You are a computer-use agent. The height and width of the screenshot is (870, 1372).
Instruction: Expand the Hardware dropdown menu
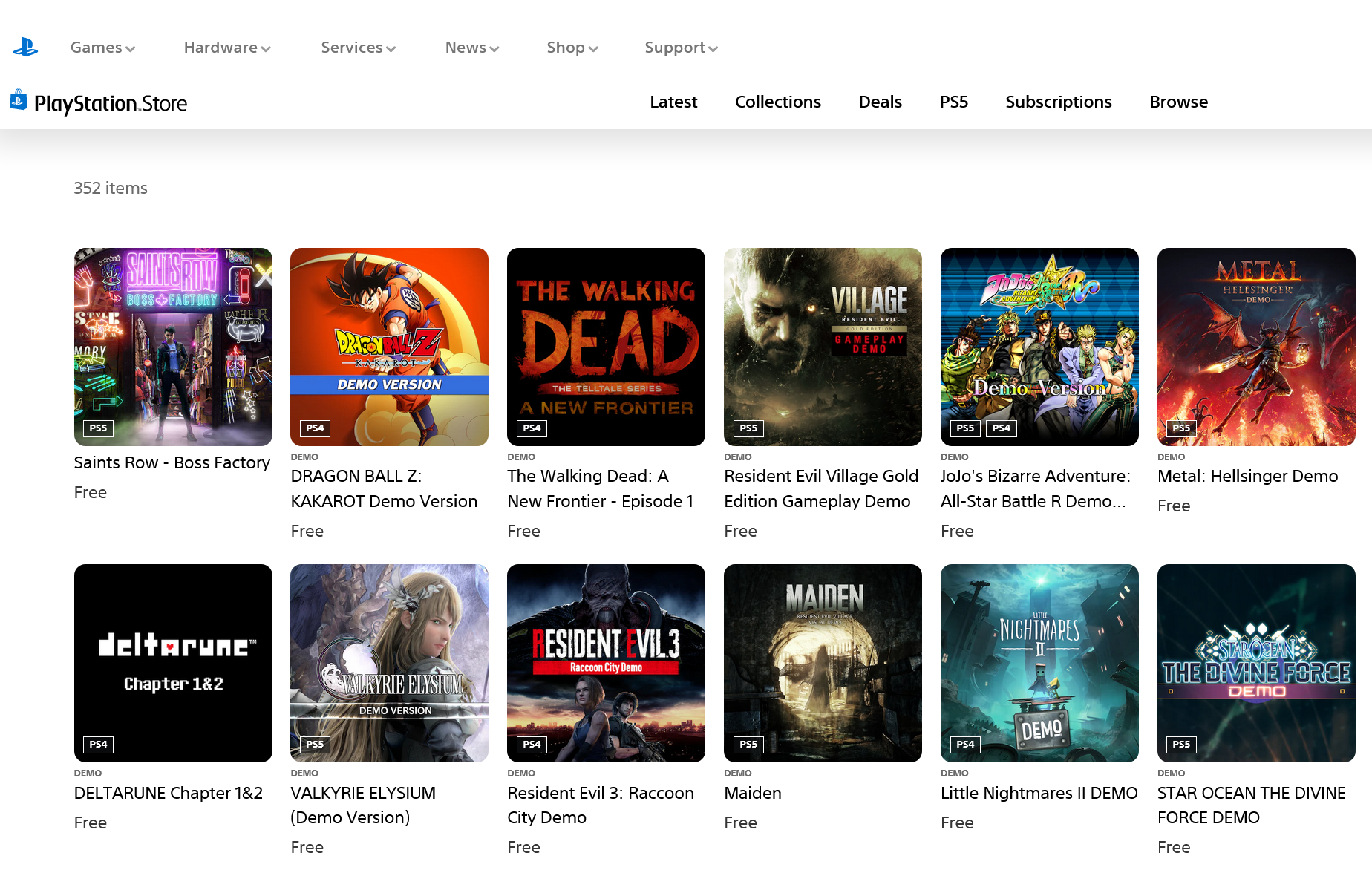(227, 48)
